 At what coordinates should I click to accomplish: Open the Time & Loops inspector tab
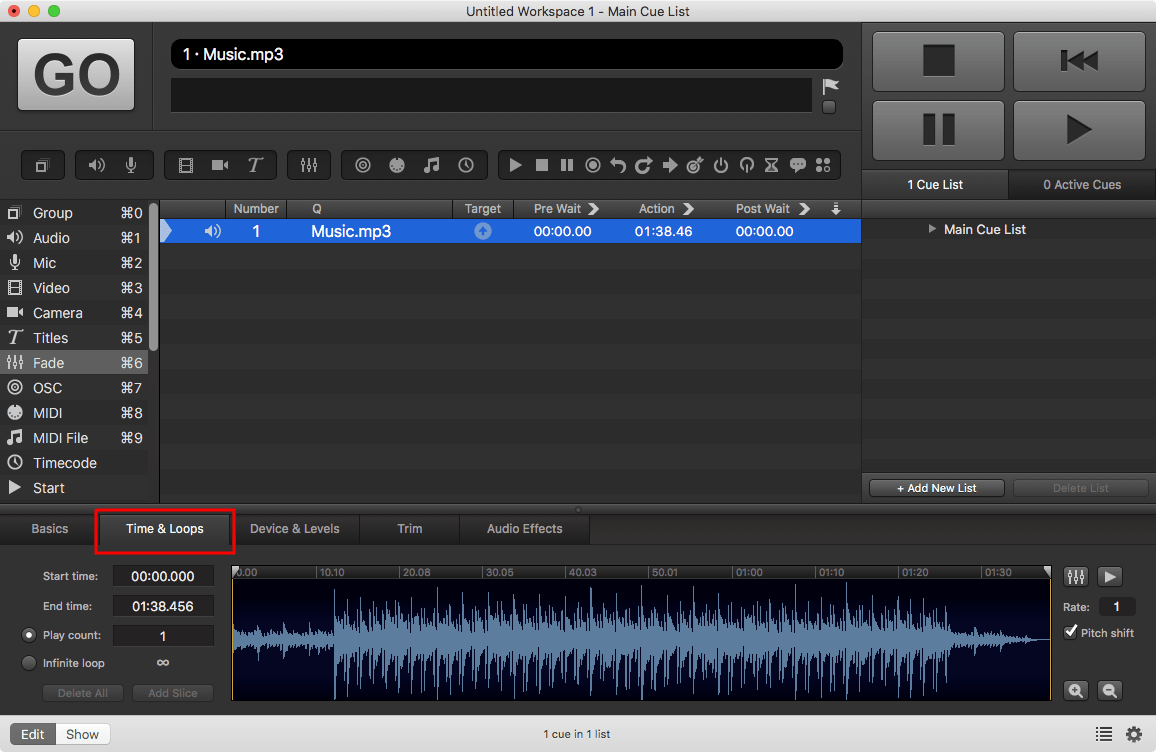tap(164, 529)
